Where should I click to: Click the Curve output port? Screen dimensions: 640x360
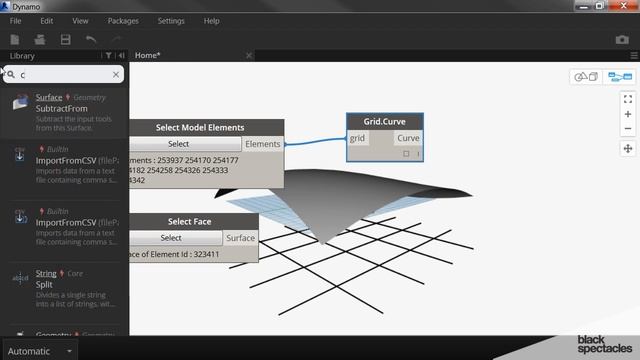click(x=408, y=138)
